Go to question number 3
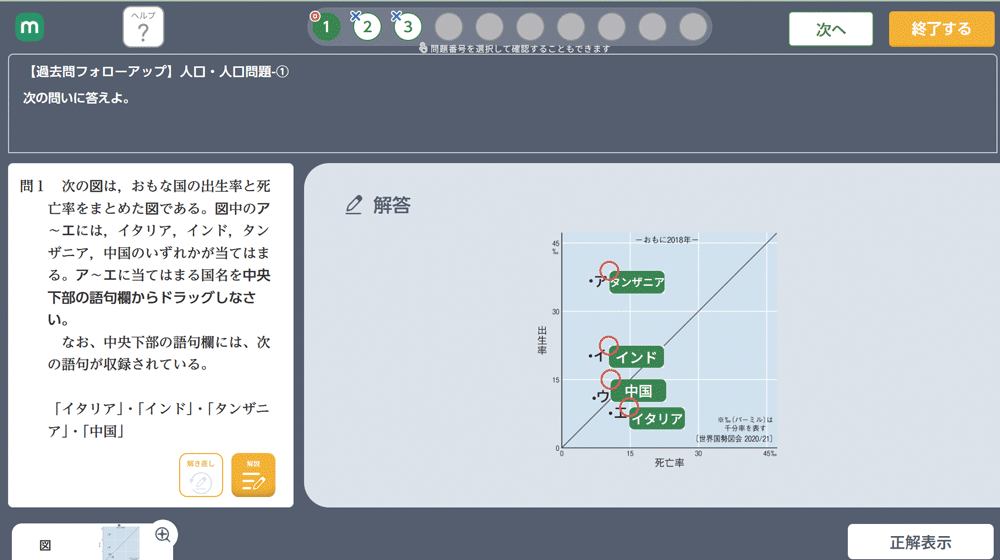This screenshot has height=560, width=1000. pyautogui.click(x=408, y=27)
